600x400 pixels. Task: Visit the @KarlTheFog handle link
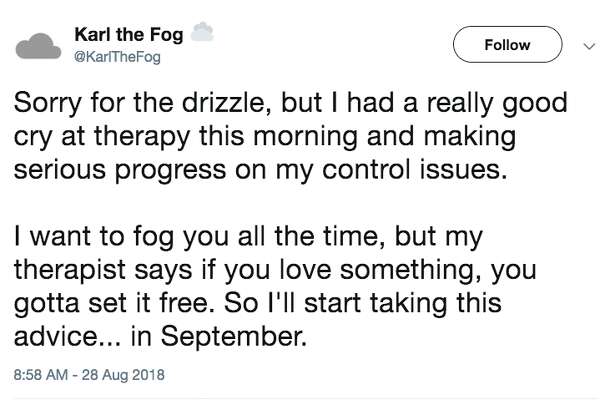[117, 57]
